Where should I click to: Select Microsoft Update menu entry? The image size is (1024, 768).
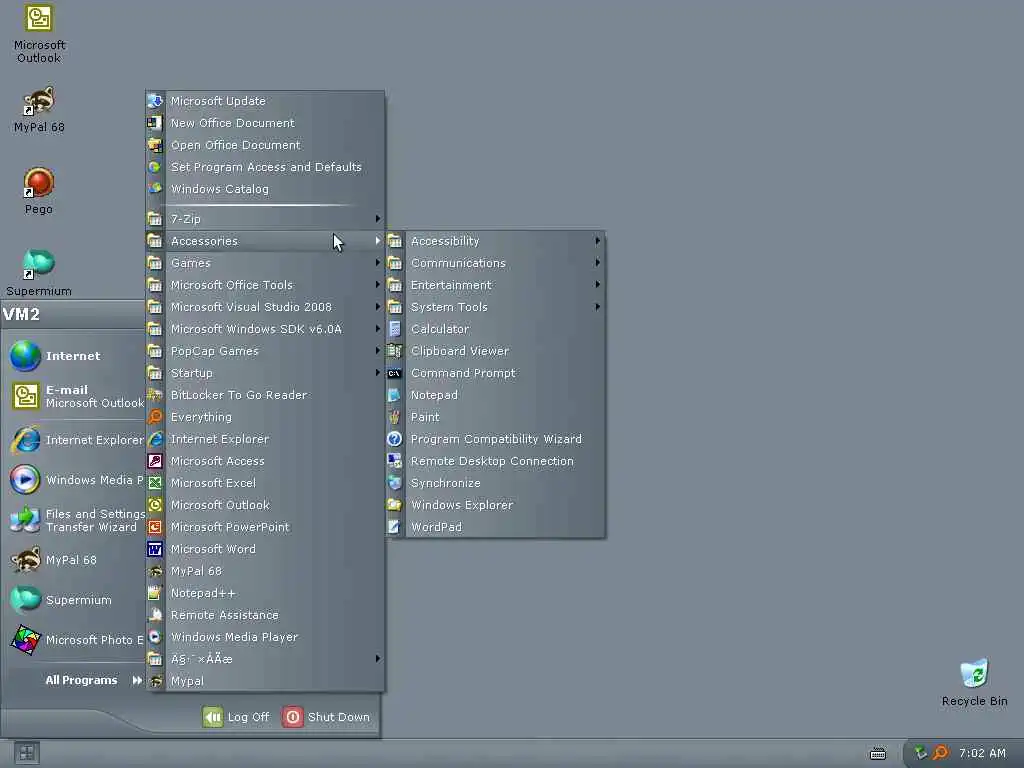tap(265, 101)
